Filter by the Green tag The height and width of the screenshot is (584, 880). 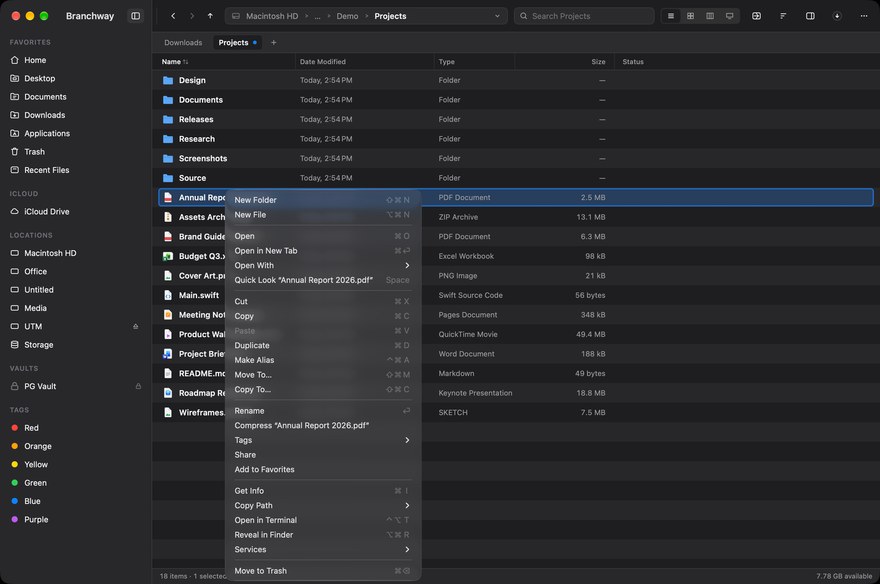tap(35, 483)
